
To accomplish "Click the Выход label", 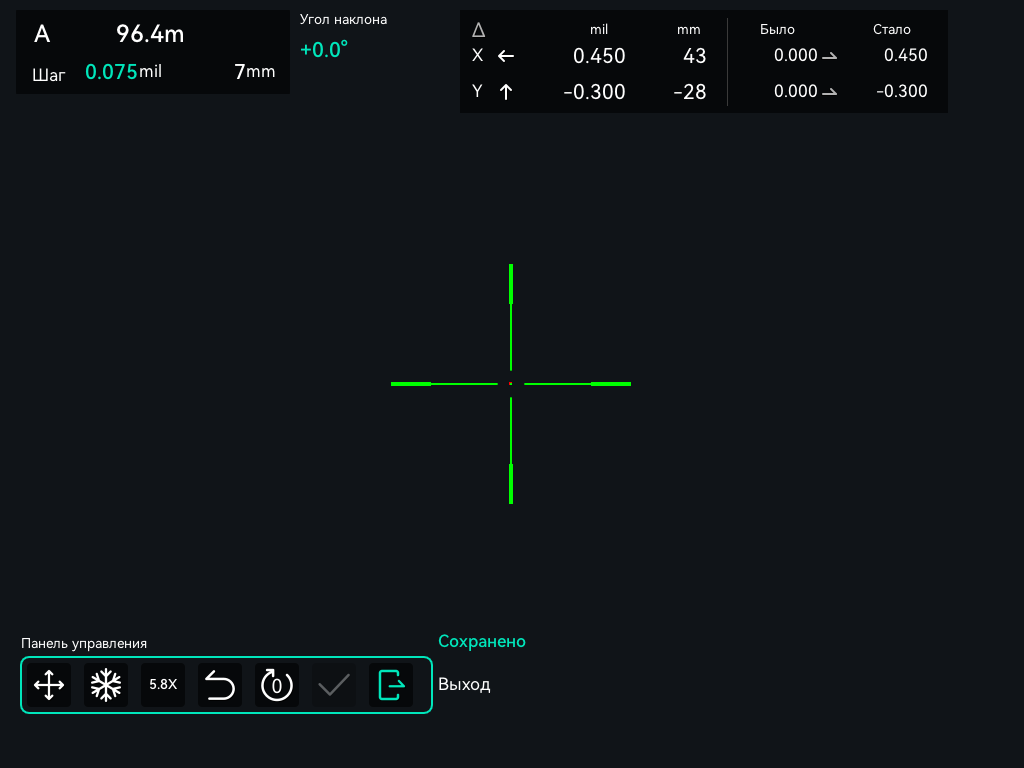I will tap(464, 684).
